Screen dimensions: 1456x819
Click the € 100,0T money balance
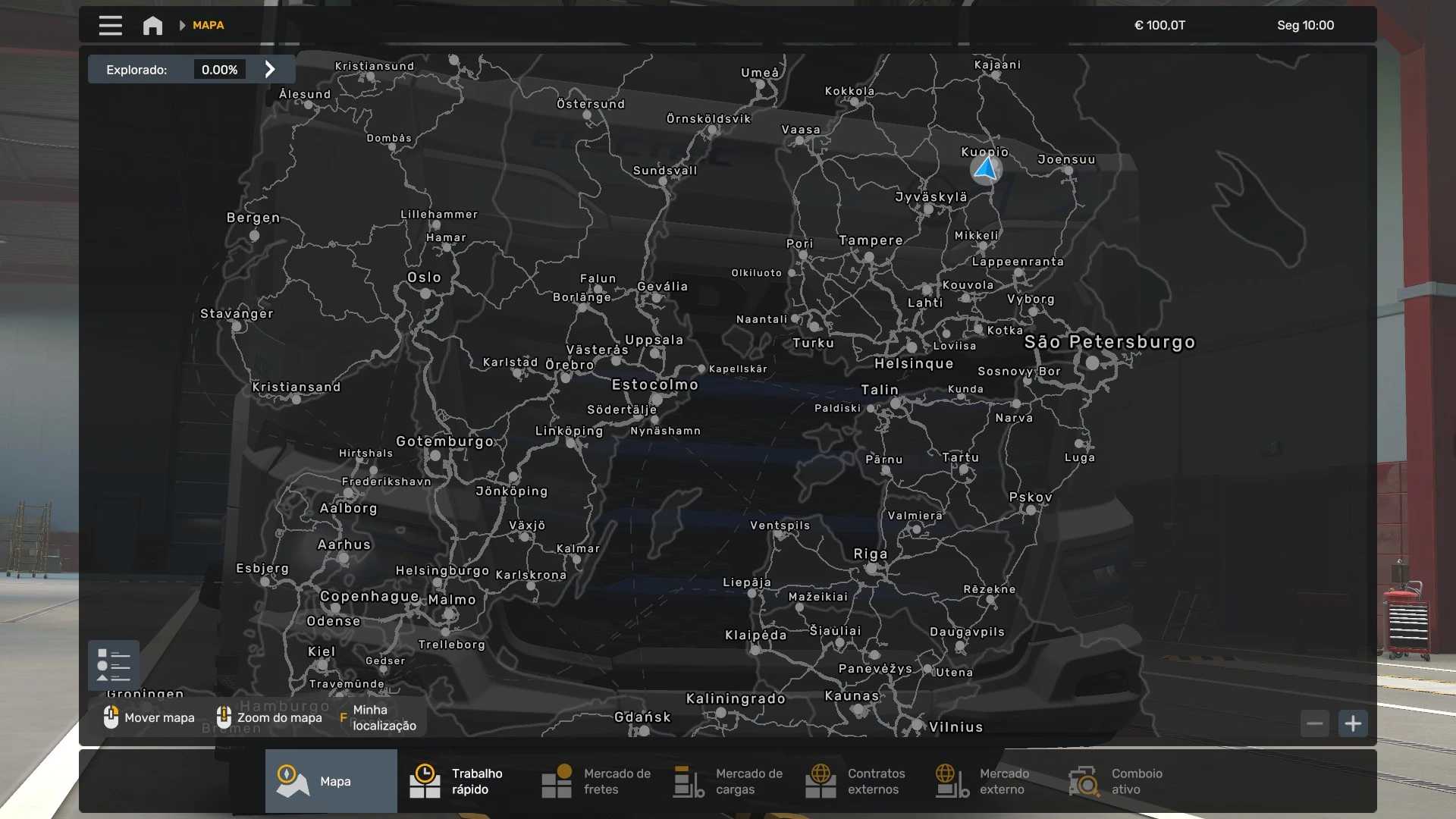tap(1159, 25)
